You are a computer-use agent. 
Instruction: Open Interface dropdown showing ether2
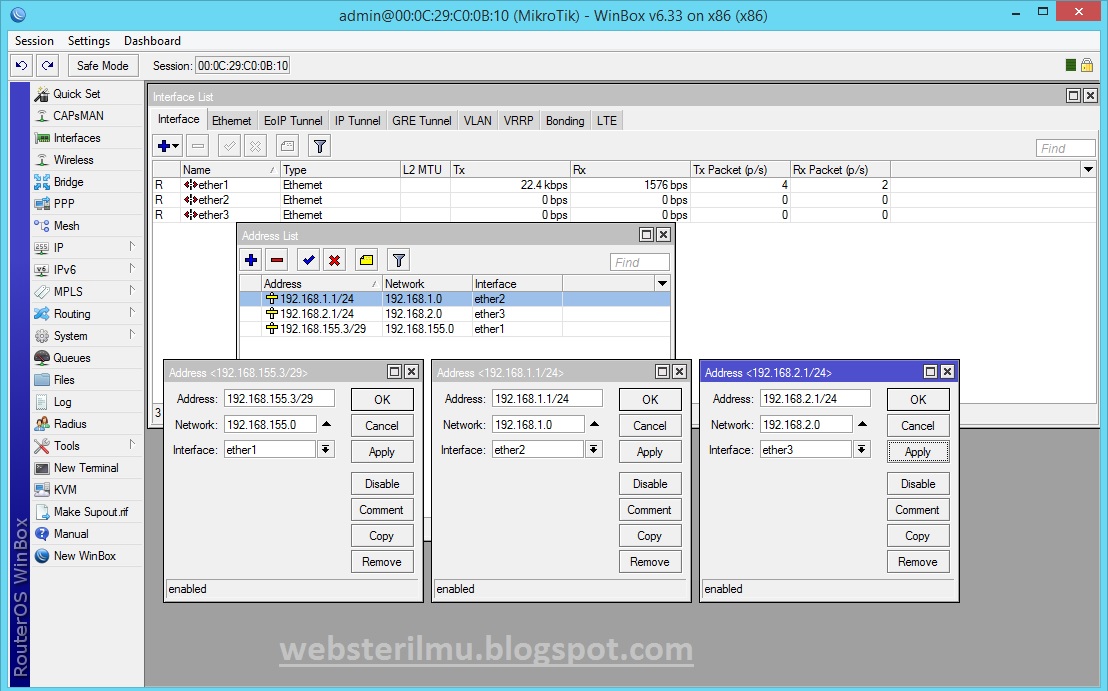(594, 449)
